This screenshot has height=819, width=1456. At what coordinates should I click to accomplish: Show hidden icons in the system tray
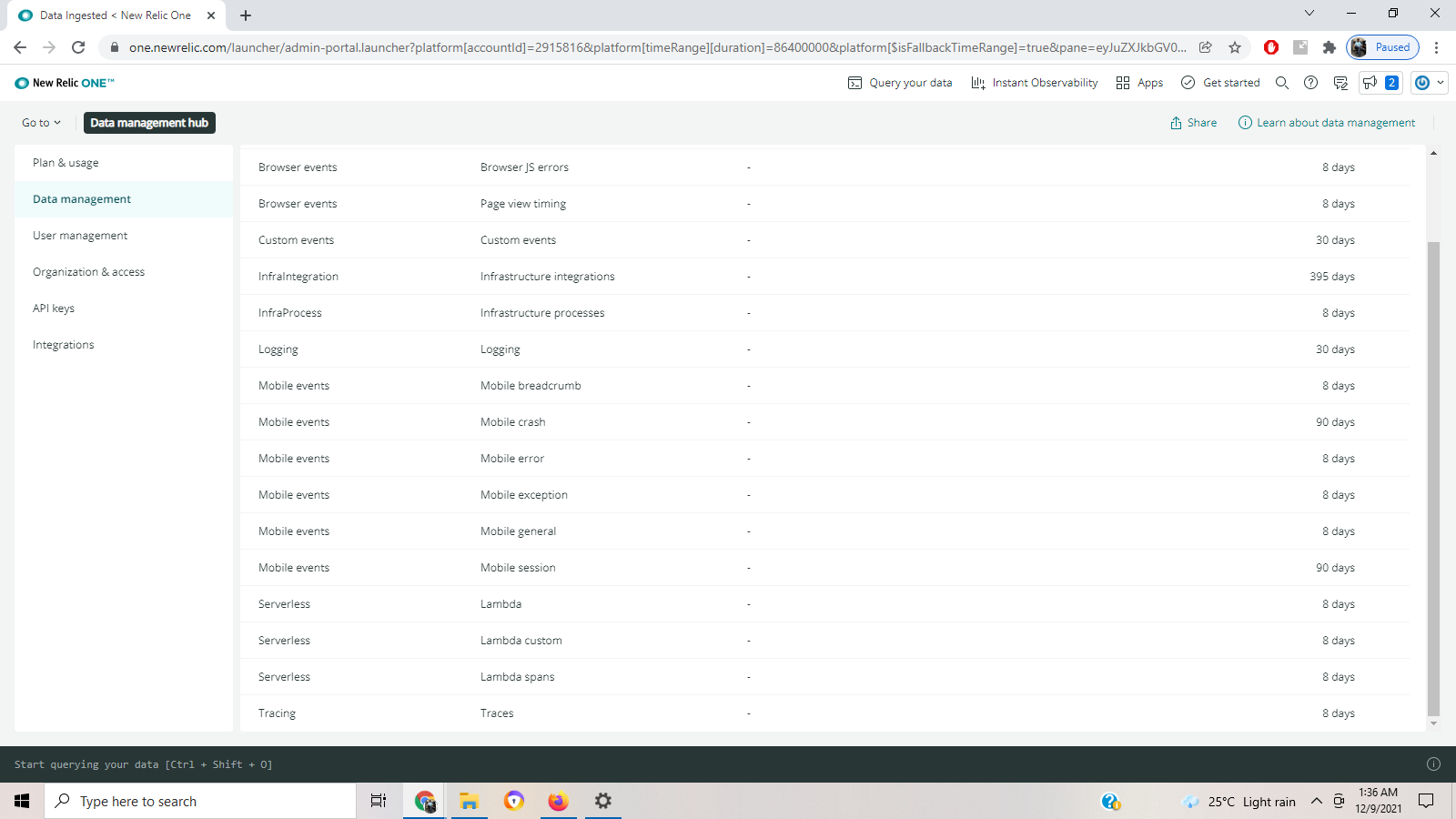click(x=1317, y=801)
